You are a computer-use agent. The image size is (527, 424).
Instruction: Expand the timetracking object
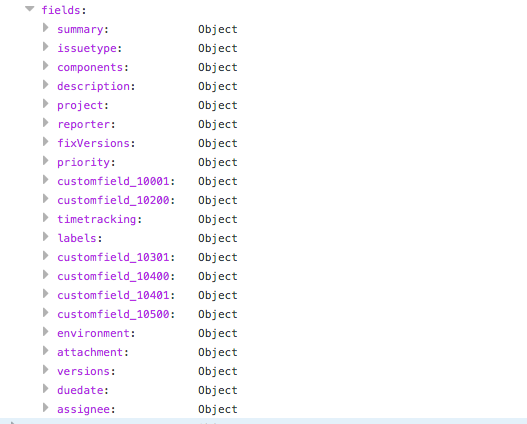[x=46, y=217]
